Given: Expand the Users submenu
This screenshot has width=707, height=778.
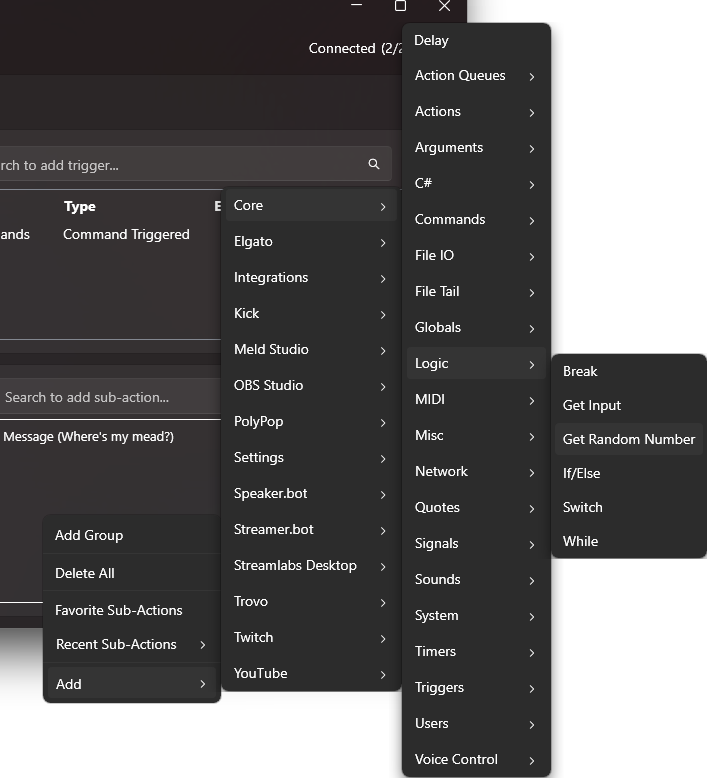Looking at the screenshot, I should pyautogui.click(x=476, y=723).
